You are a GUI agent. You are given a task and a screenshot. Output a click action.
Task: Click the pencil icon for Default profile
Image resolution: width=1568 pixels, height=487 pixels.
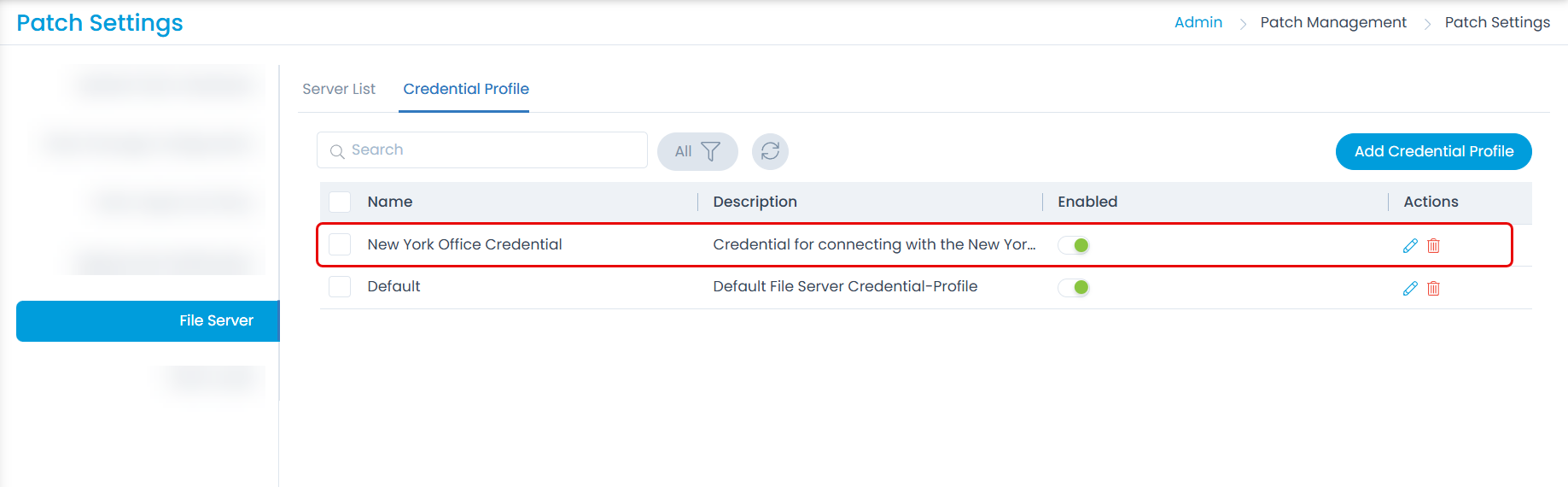pos(1410,289)
